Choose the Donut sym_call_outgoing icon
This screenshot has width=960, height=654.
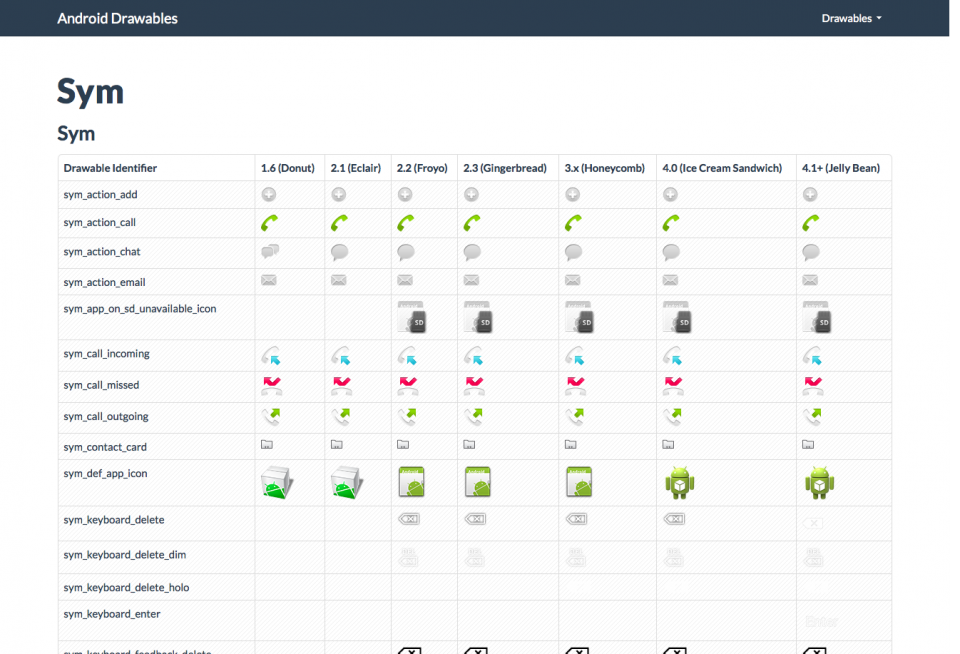click(x=271, y=417)
